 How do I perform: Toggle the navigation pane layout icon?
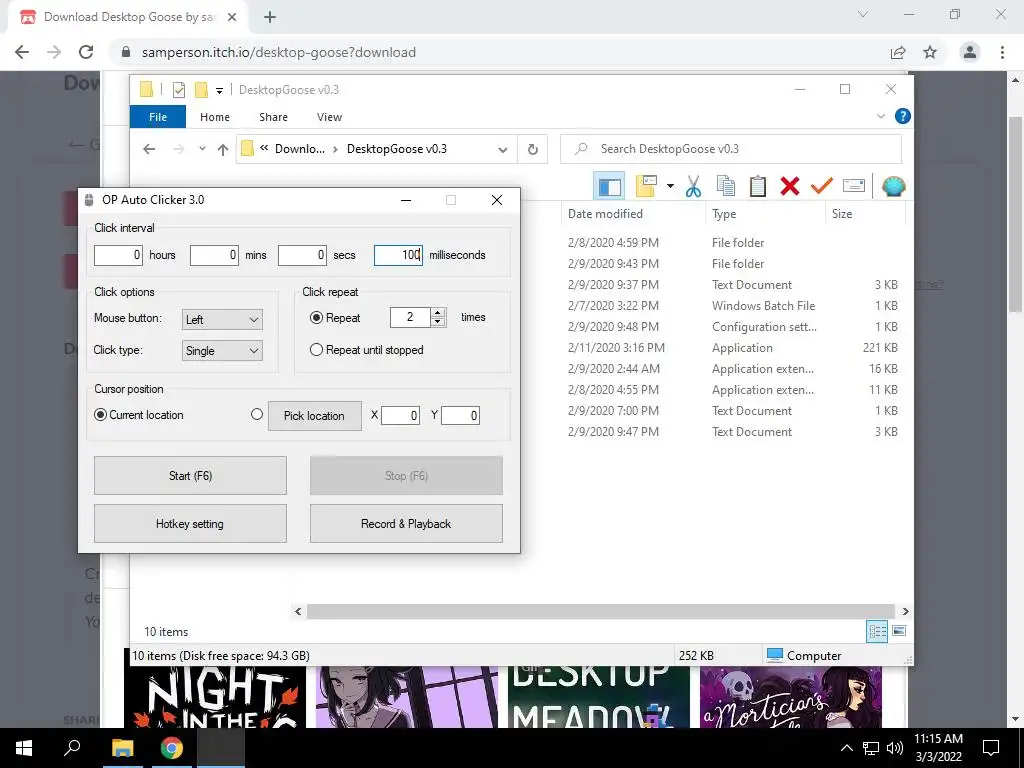click(x=609, y=186)
